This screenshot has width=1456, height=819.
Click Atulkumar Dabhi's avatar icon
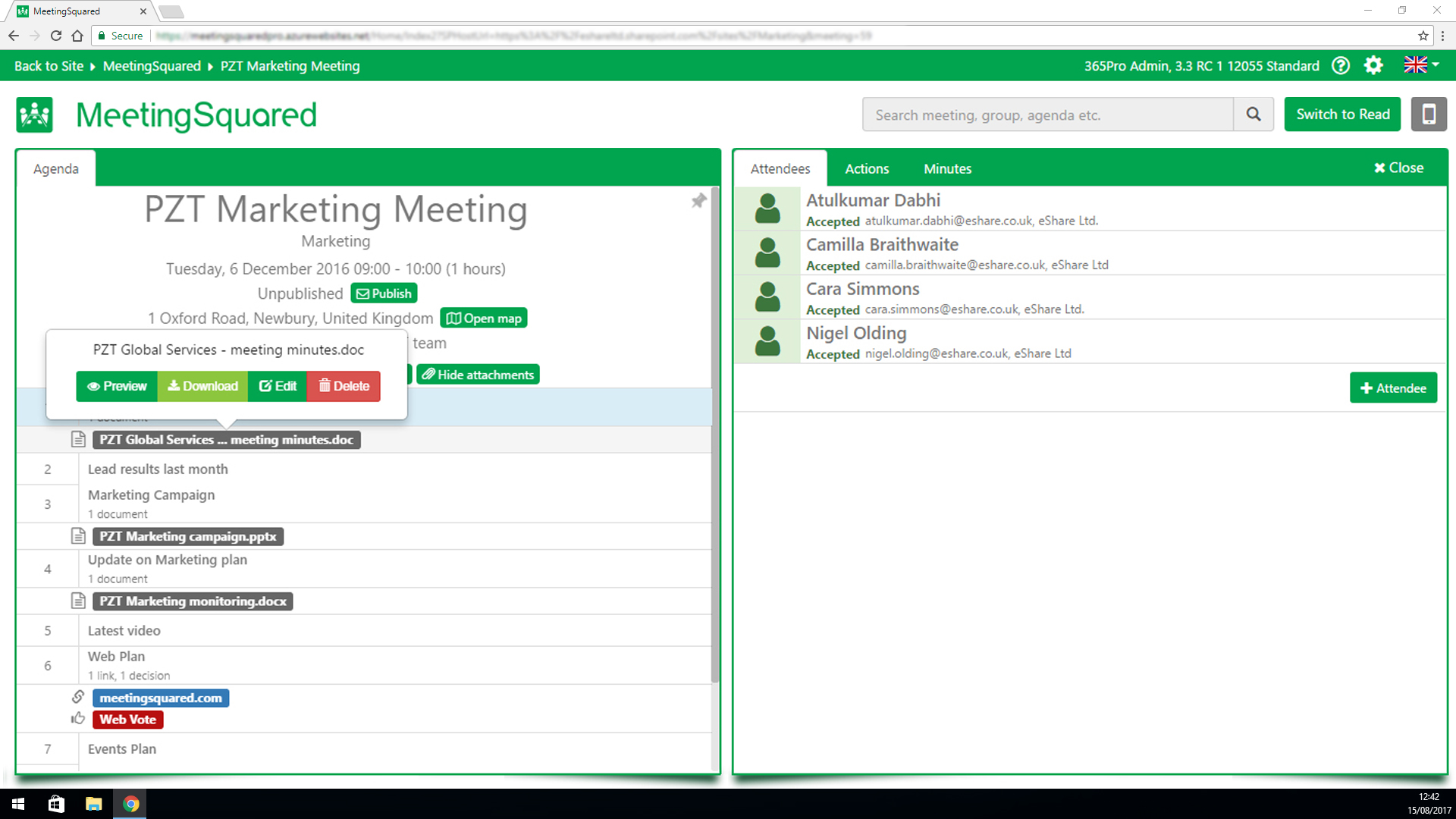(767, 209)
